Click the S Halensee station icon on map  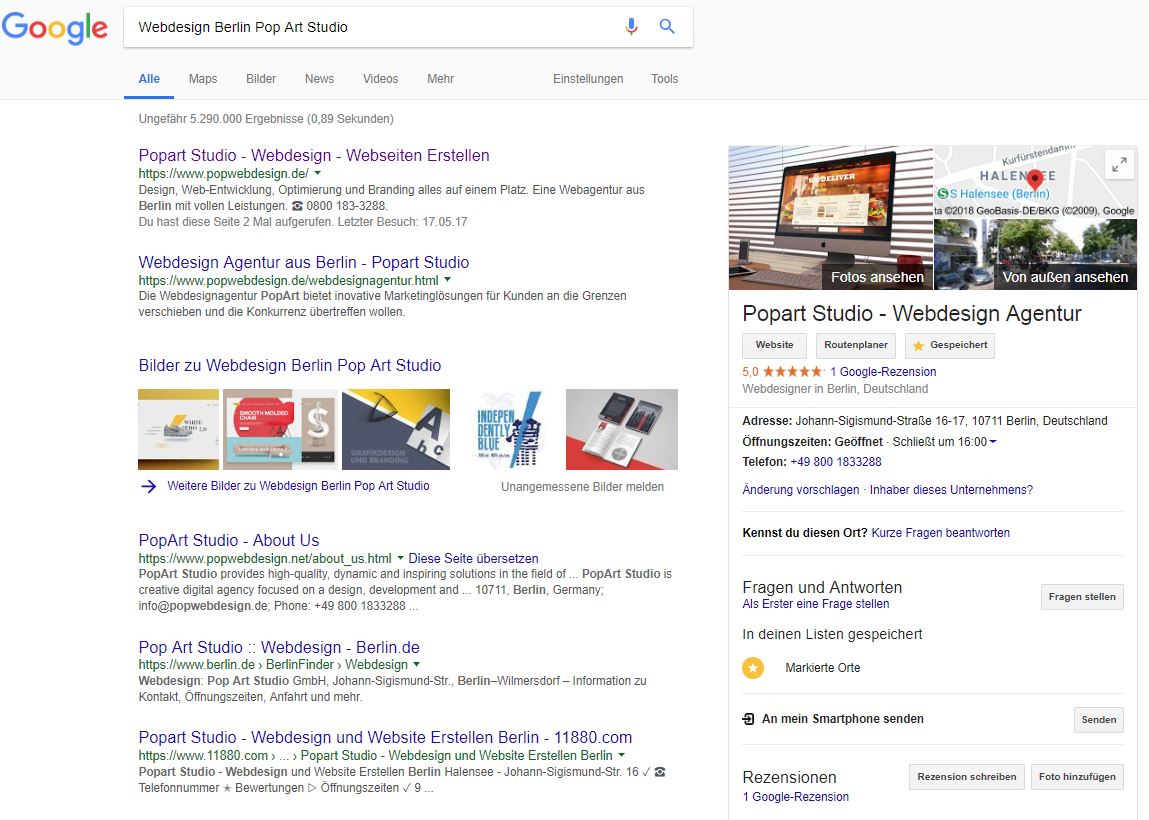click(x=943, y=194)
